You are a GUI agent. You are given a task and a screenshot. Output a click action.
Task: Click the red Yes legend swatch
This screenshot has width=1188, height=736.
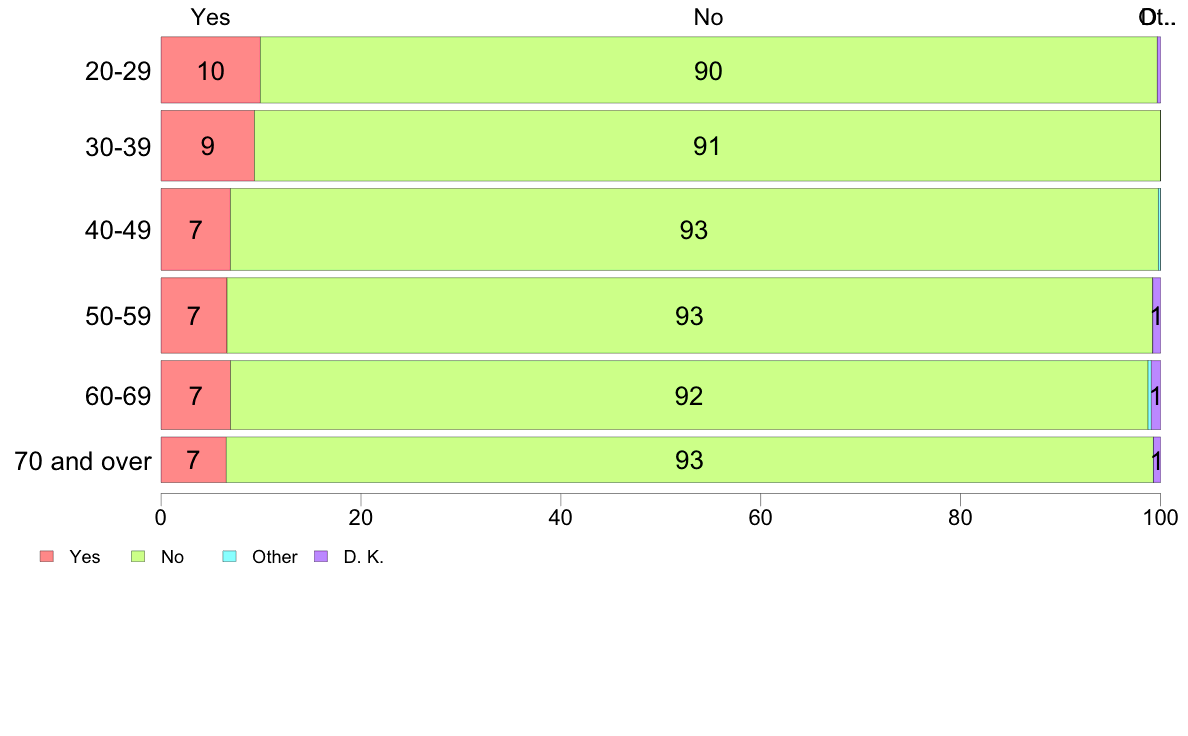pyautogui.click(x=47, y=556)
